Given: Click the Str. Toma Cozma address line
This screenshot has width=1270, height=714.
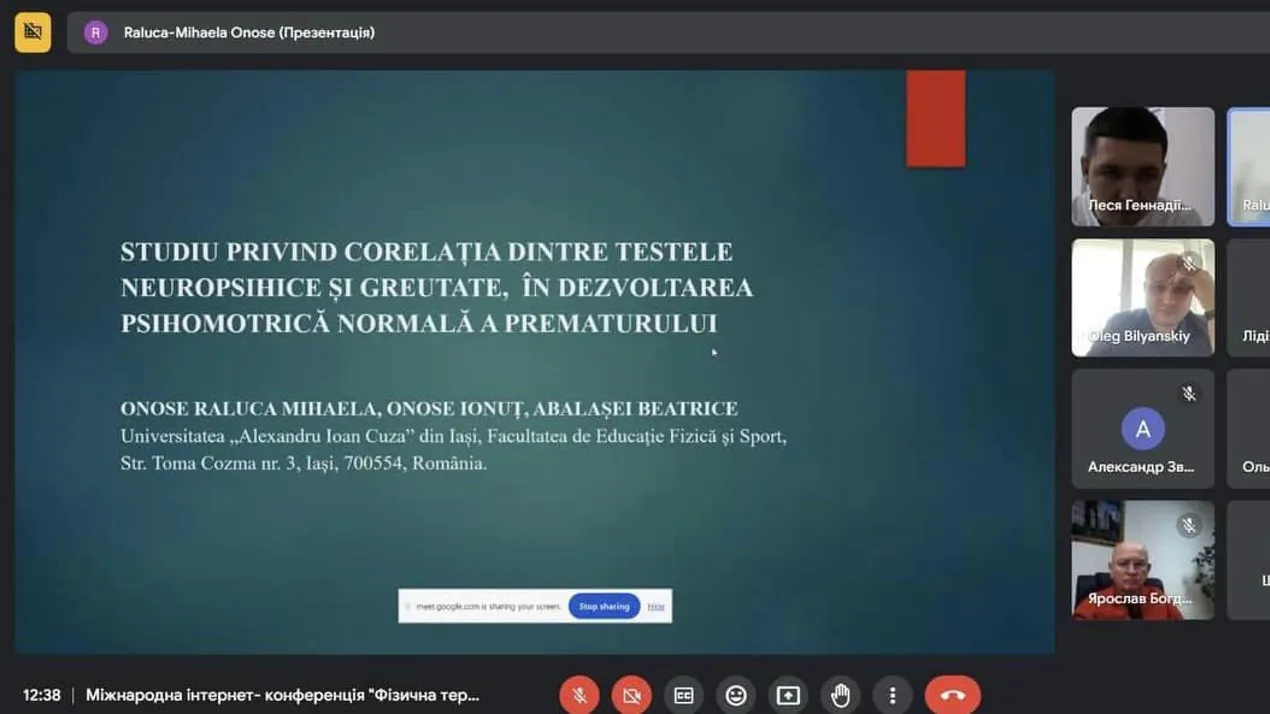Looking at the screenshot, I should (304, 464).
